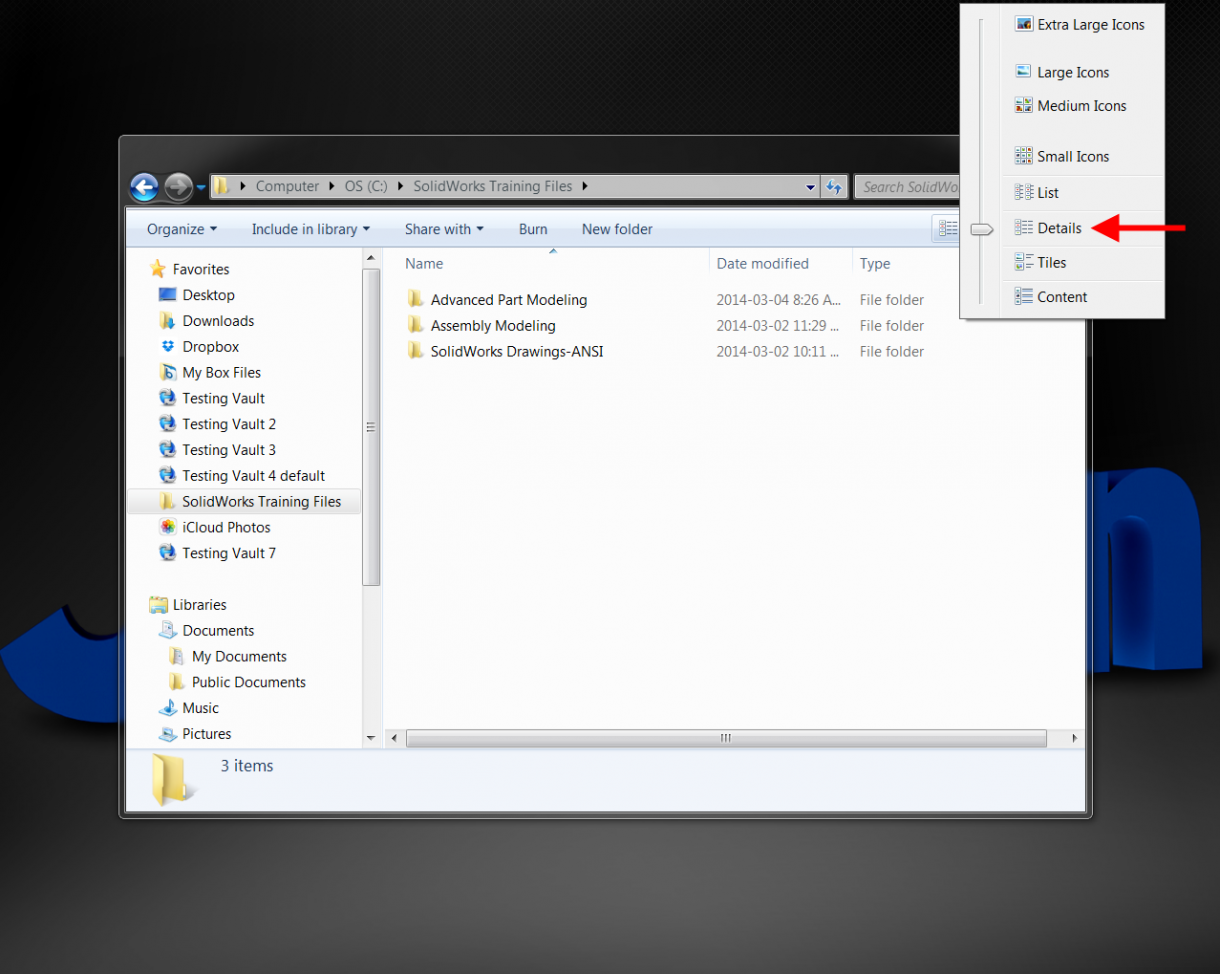Viewport: 1220px width, 974px height.
Task: Open Testing Vault 4 default
Action: click(253, 476)
